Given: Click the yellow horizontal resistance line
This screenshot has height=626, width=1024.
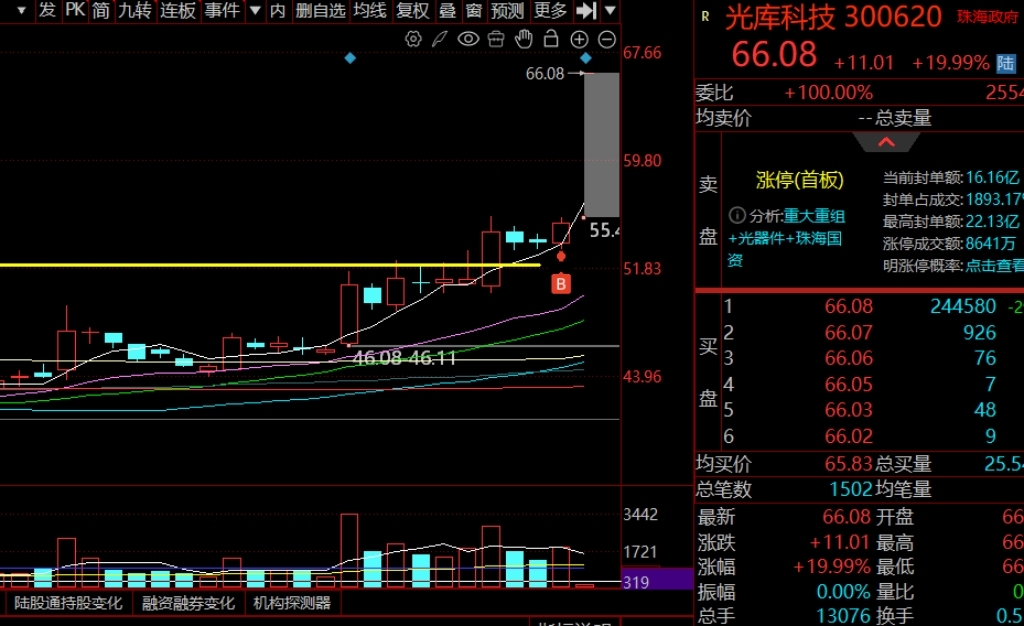Looking at the screenshot, I should [x=270, y=265].
